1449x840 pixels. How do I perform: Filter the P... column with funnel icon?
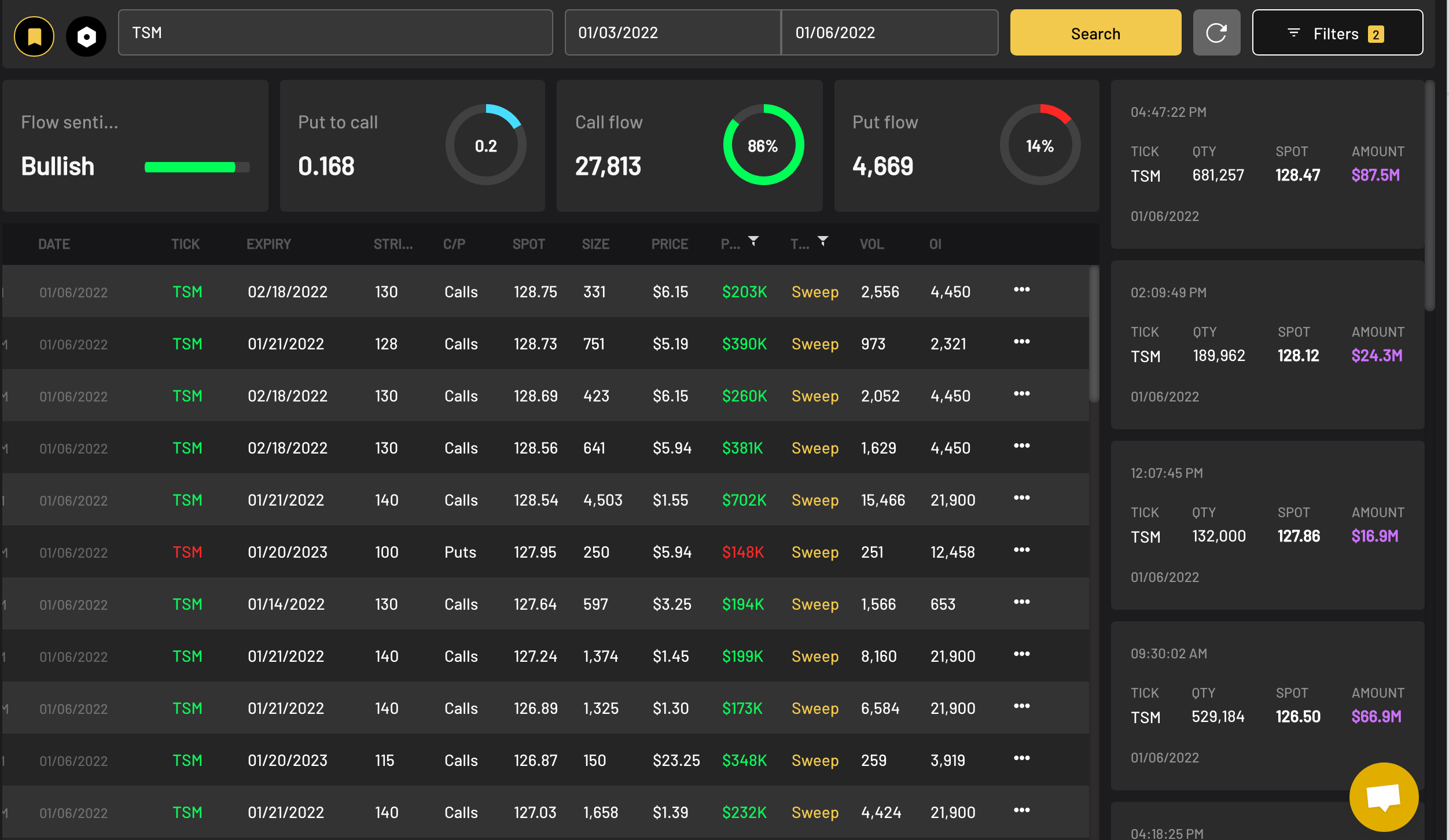(753, 241)
